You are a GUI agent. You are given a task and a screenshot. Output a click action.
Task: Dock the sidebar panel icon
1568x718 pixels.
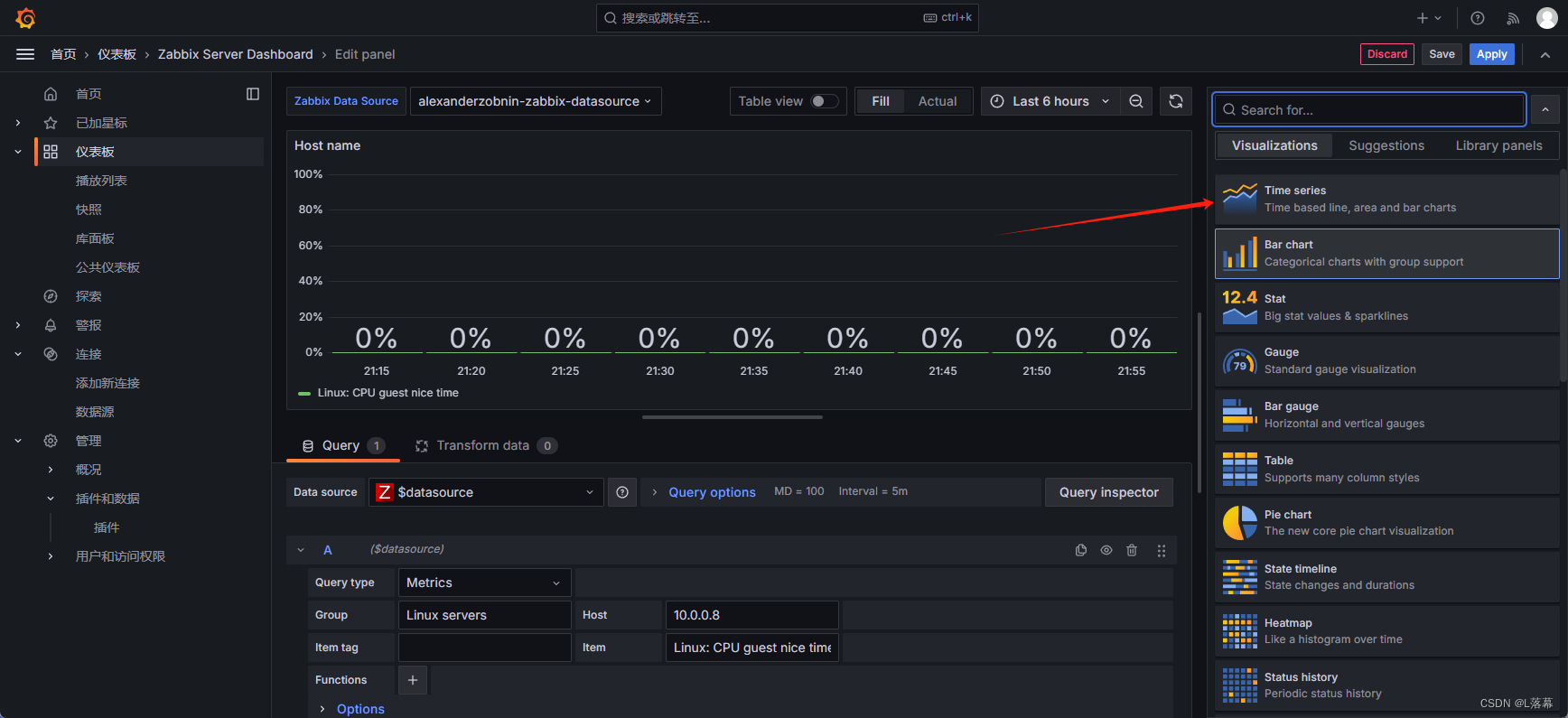[x=253, y=94]
